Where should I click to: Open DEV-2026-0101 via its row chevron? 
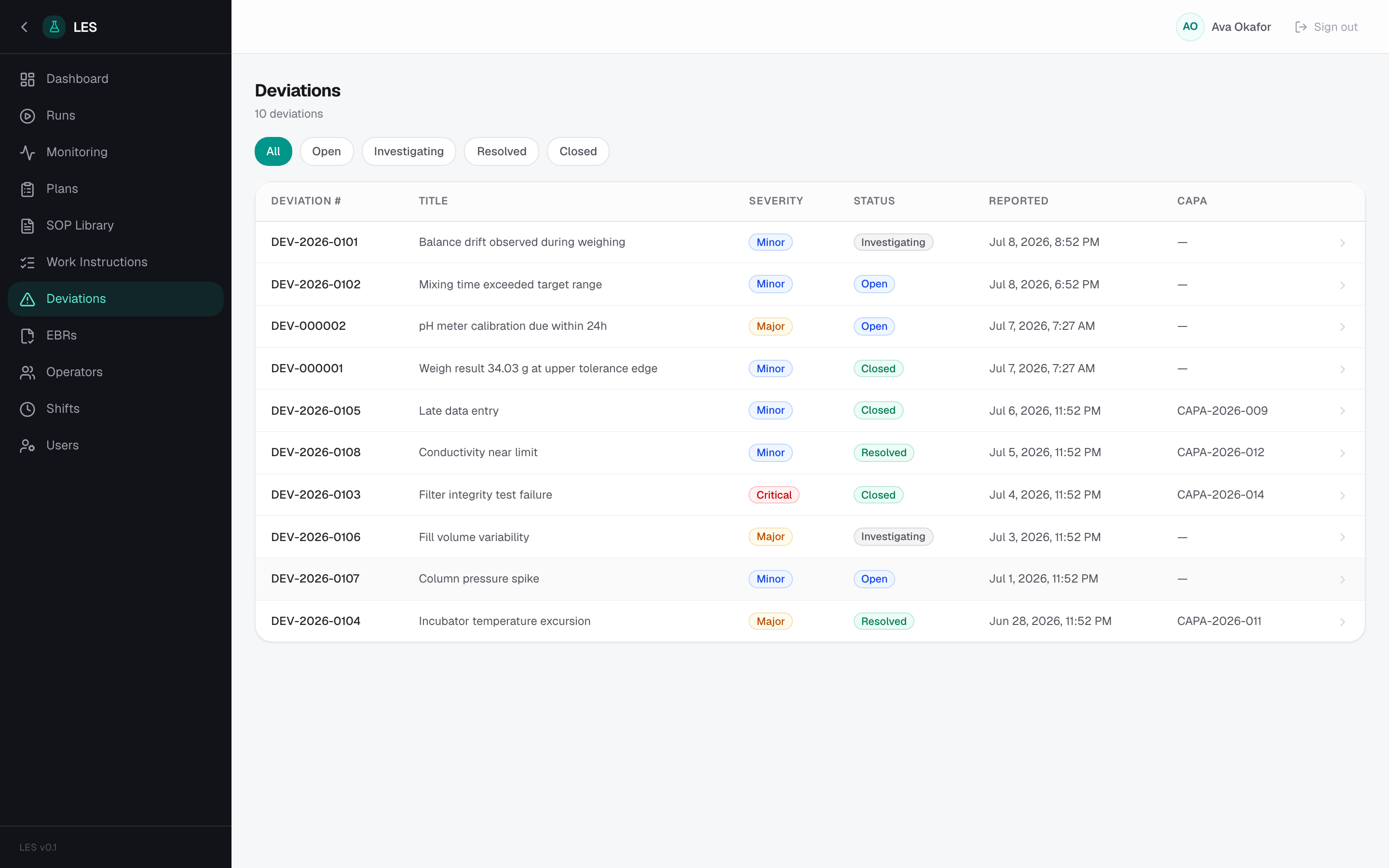coord(1342,243)
